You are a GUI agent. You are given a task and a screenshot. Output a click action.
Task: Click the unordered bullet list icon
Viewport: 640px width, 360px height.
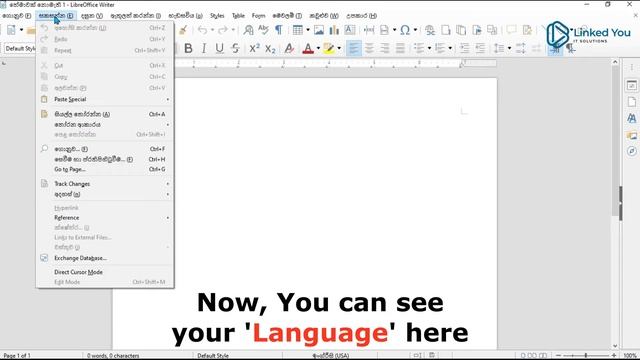point(419,49)
